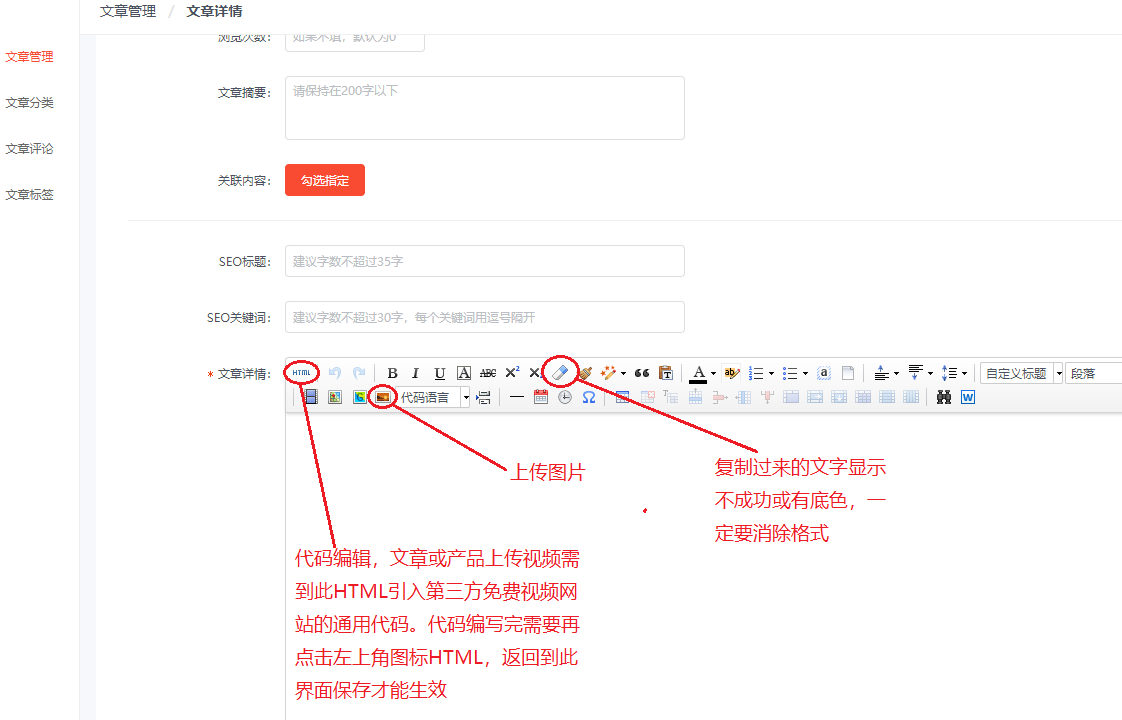
Task: Click the eraser clear-format icon
Action: click(x=560, y=373)
